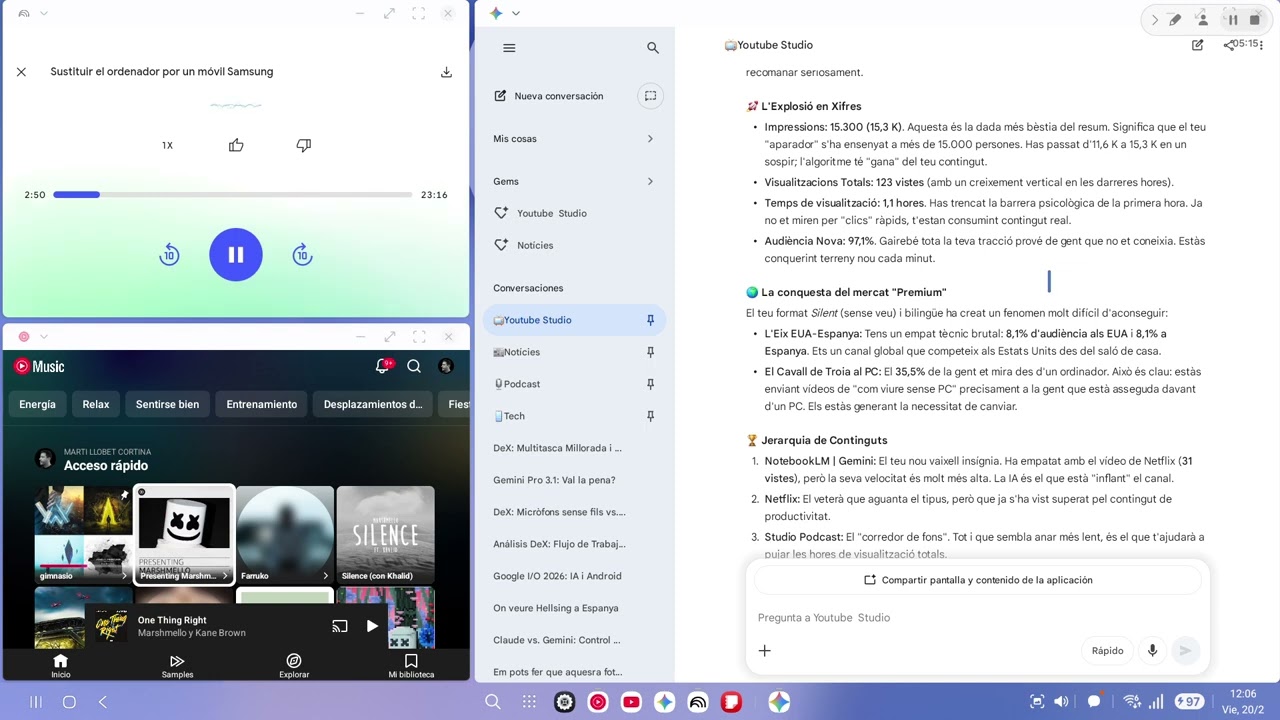Open YouTube Music notifications bell
This screenshot has width=1280, height=720.
pos(382,366)
